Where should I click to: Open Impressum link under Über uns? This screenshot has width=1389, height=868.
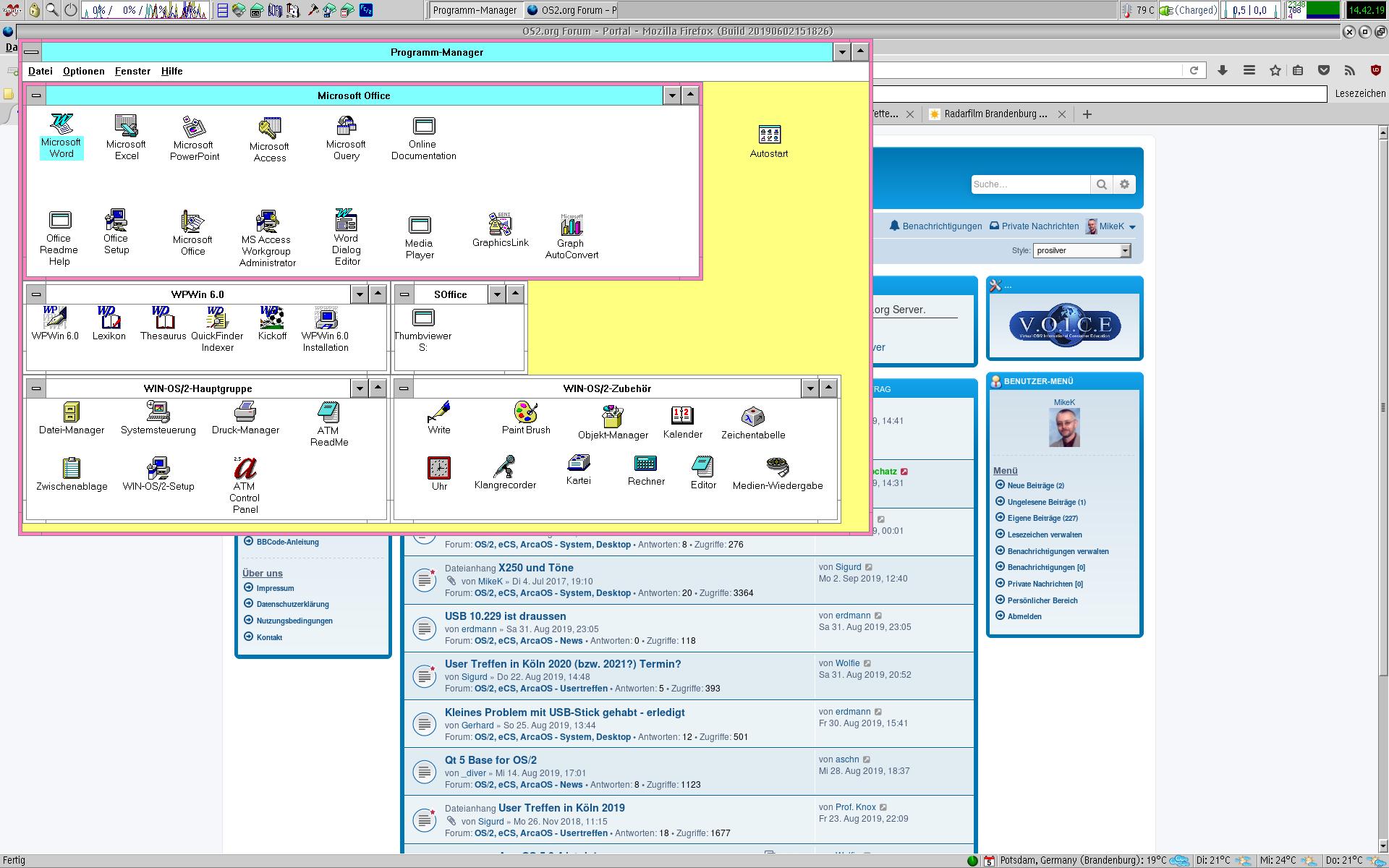tap(275, 588)
